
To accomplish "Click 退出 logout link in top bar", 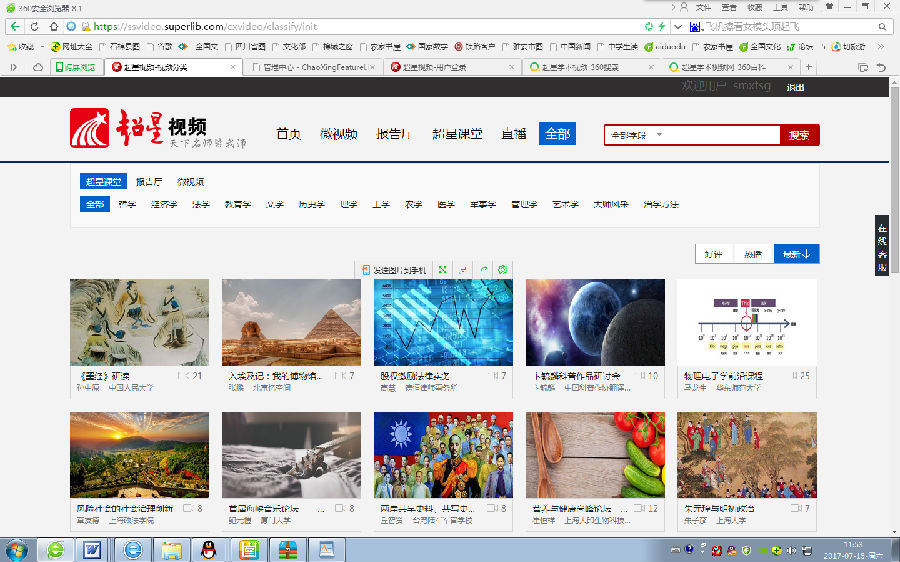I will (795, 87).
